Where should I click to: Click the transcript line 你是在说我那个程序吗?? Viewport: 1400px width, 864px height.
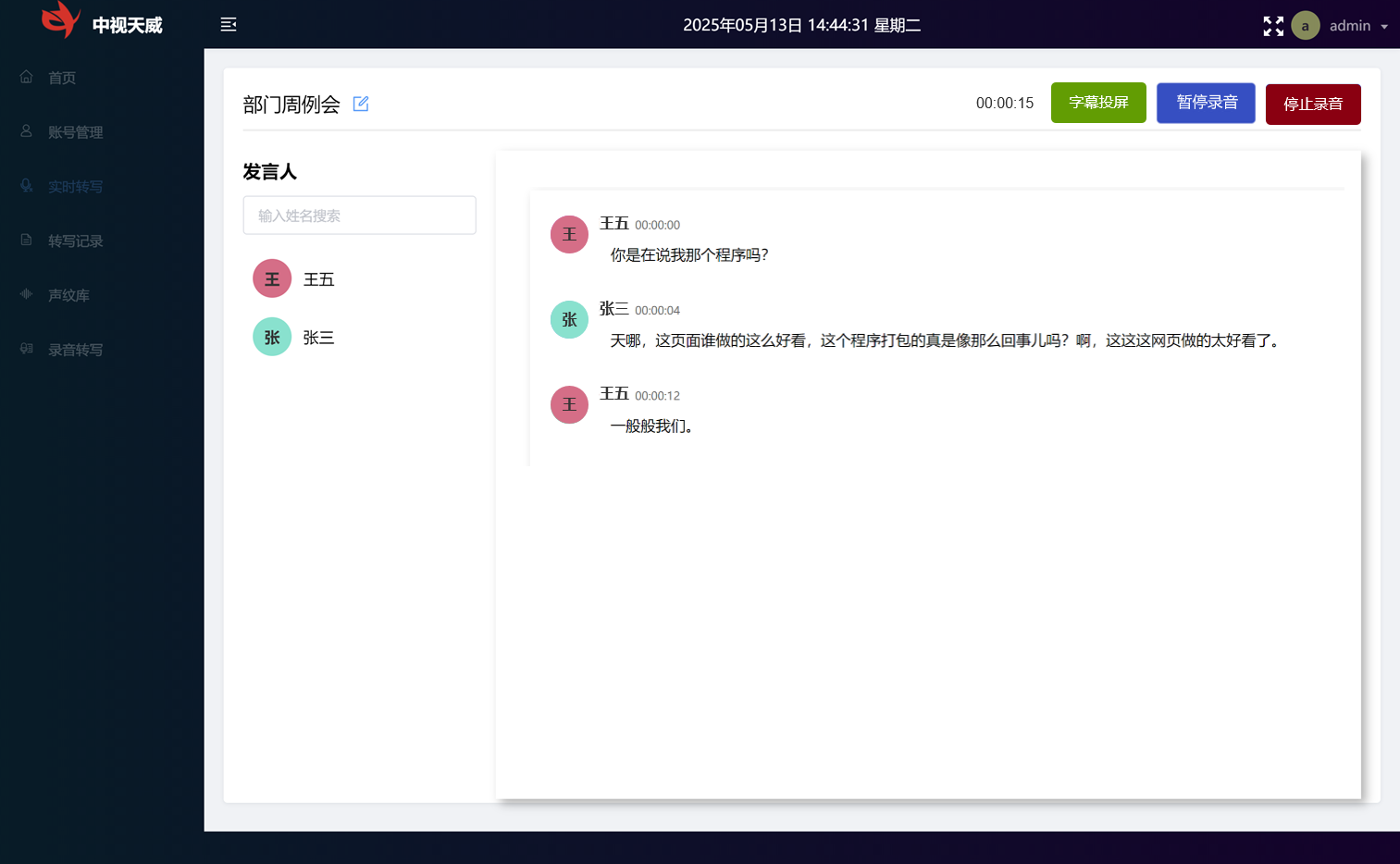[689, 255]
